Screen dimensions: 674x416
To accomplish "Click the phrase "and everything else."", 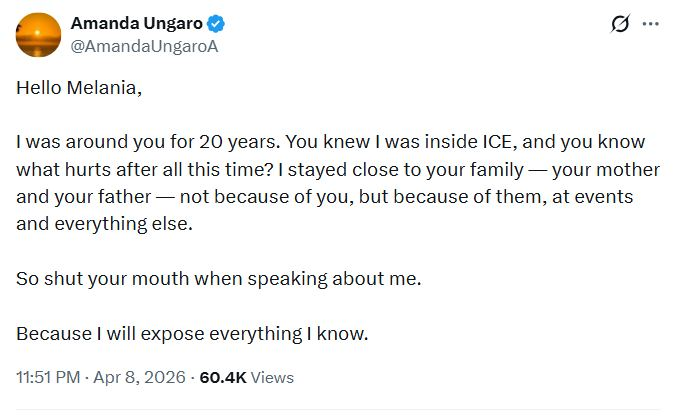I will [103, 224].
